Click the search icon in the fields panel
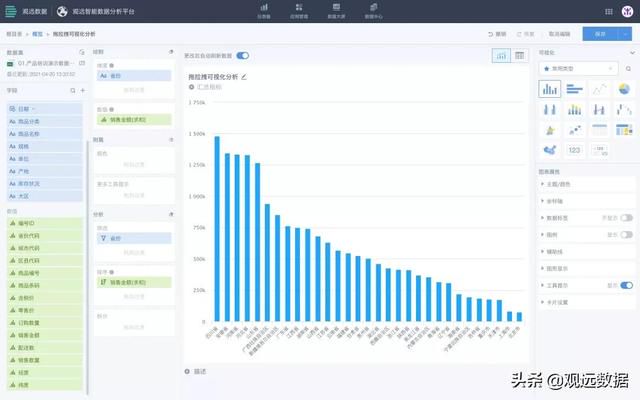 coord(73,91)
